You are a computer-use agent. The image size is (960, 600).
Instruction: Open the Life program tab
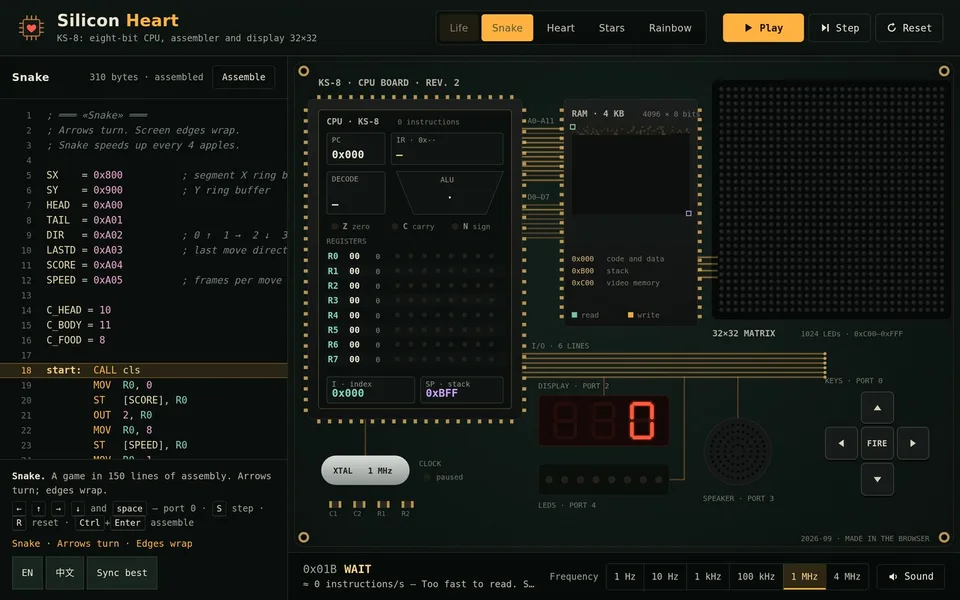(x=459, y=28)
